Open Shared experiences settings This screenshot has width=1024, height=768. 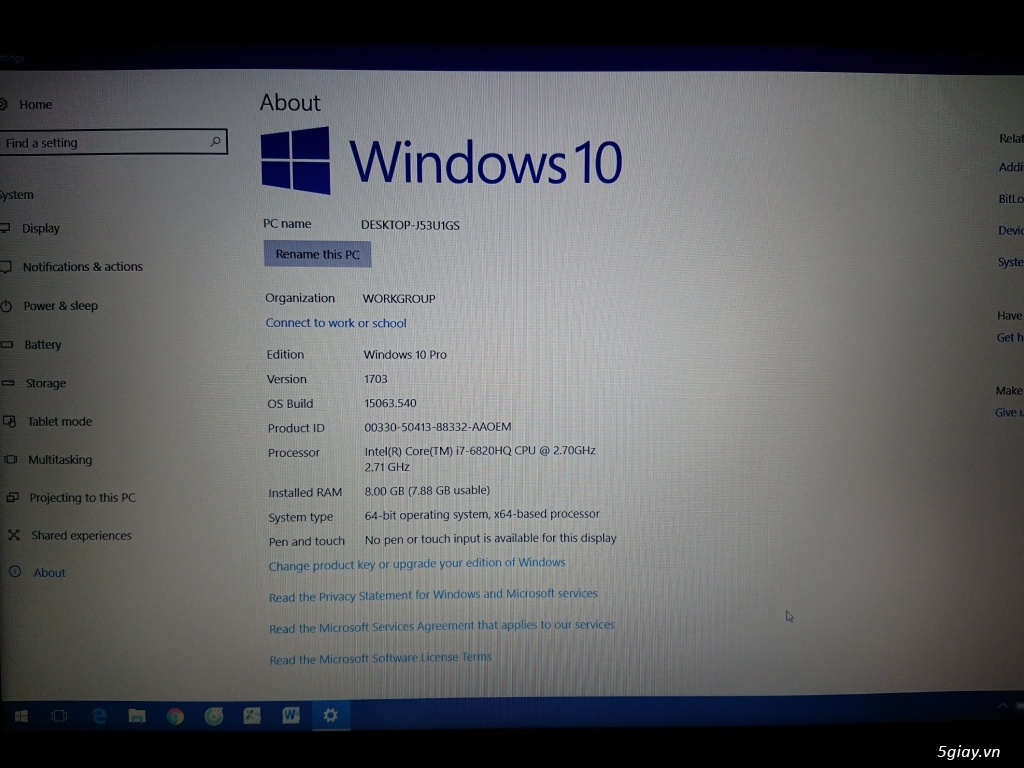pyautogui.click(x=81, y=536)
